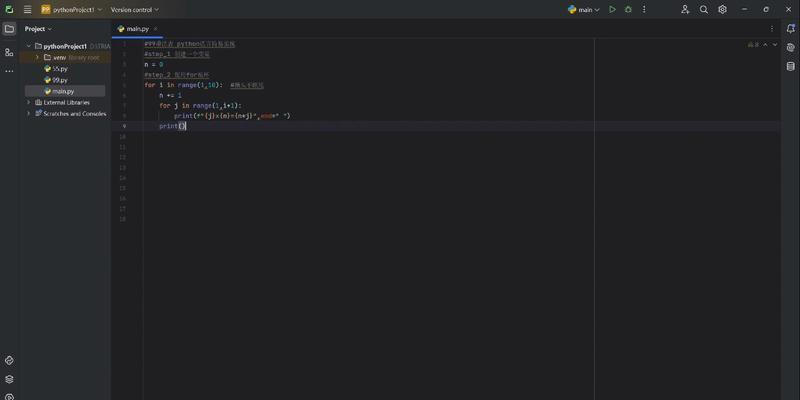Collapse the pythonProject1 root folder

[x=29, y=46]
